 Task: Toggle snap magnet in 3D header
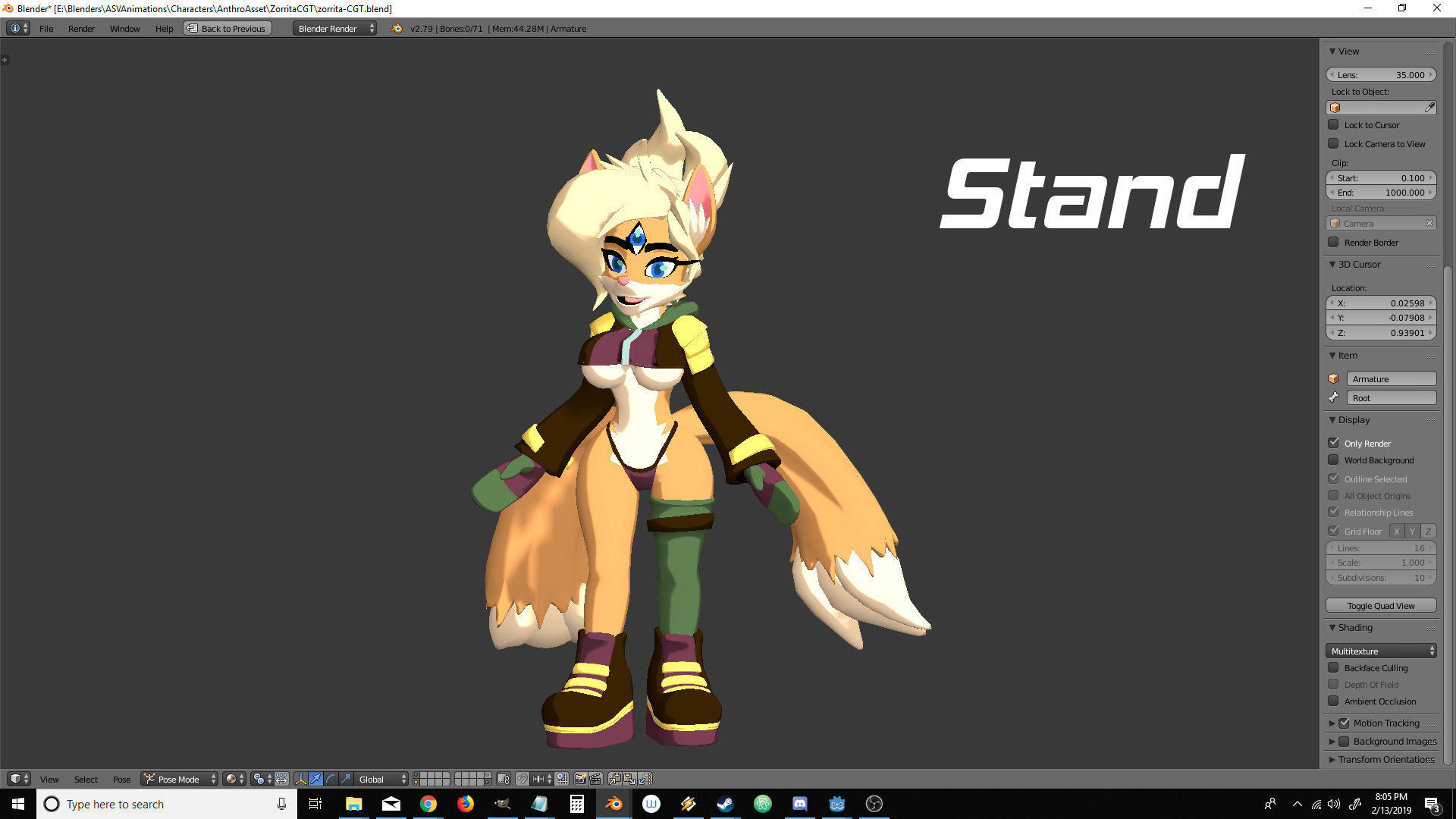click(522, 779)
